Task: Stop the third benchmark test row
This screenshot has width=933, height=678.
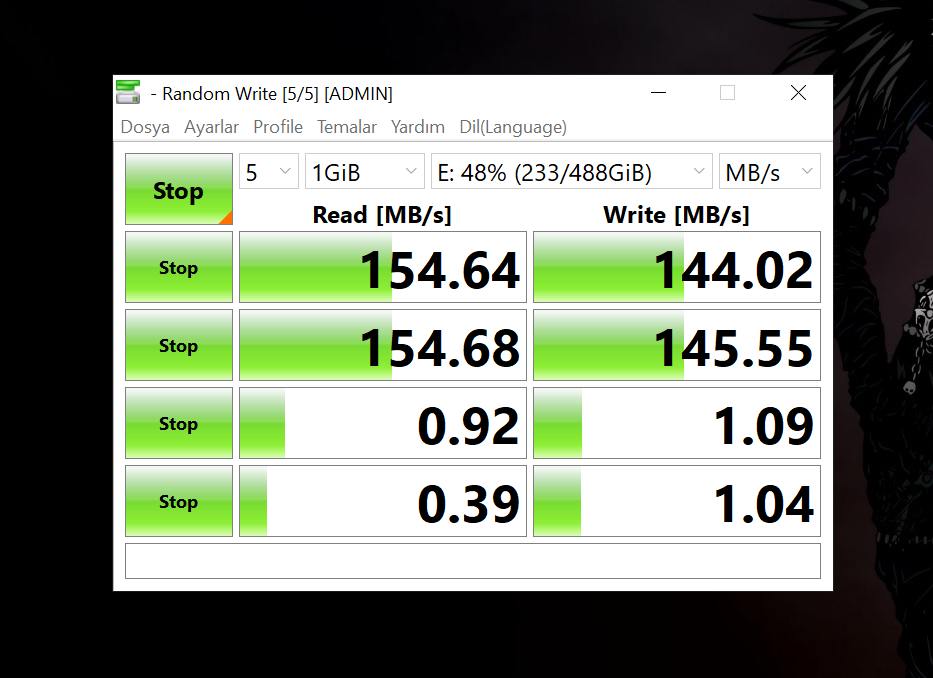Action: pyautogui.click(x=178, y=423)
